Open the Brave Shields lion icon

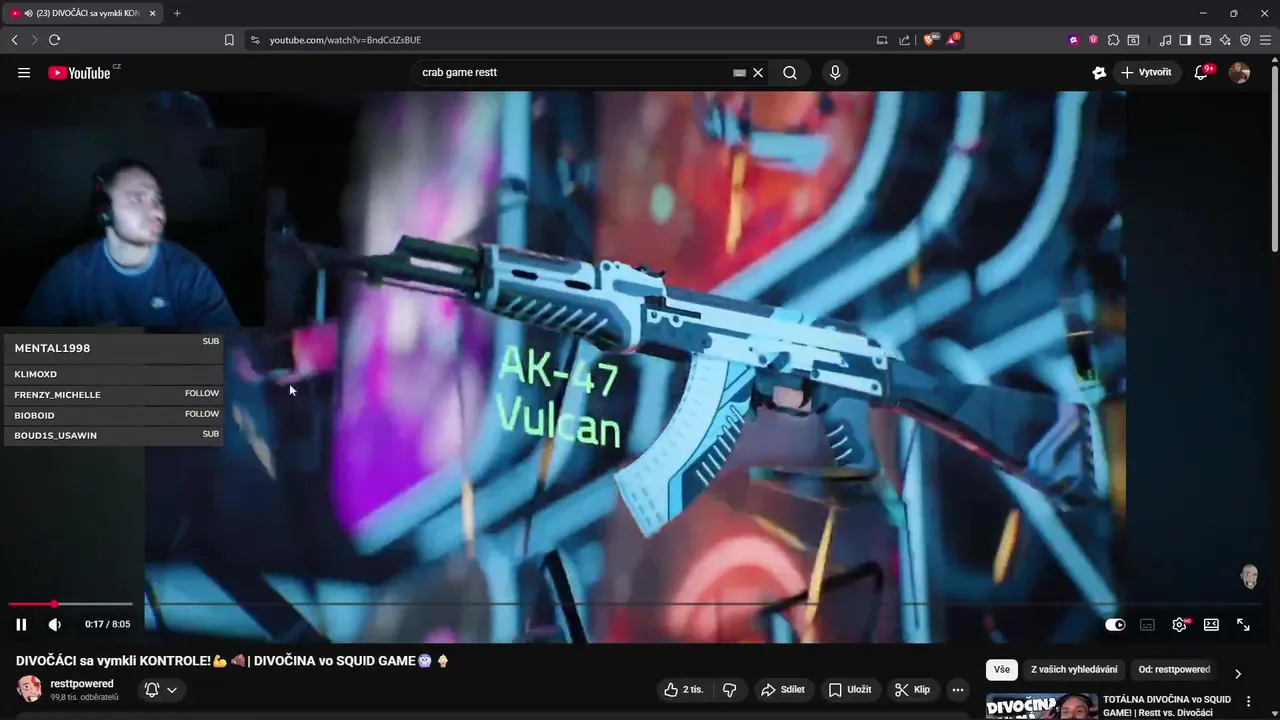(931, 40)
